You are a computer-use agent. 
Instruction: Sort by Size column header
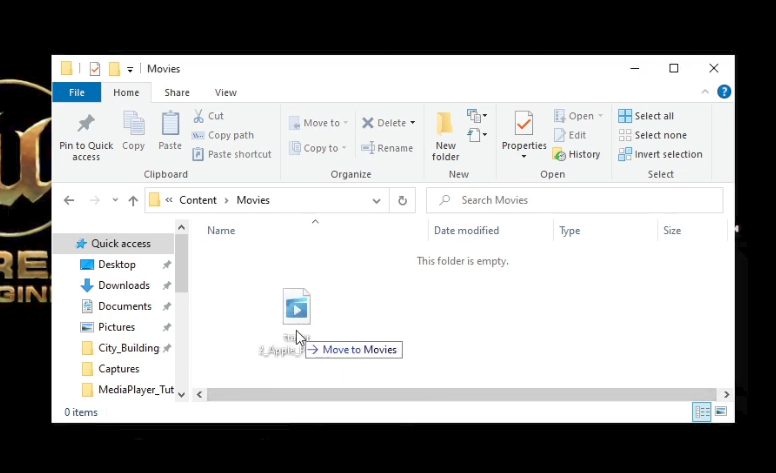coord(672,231)
